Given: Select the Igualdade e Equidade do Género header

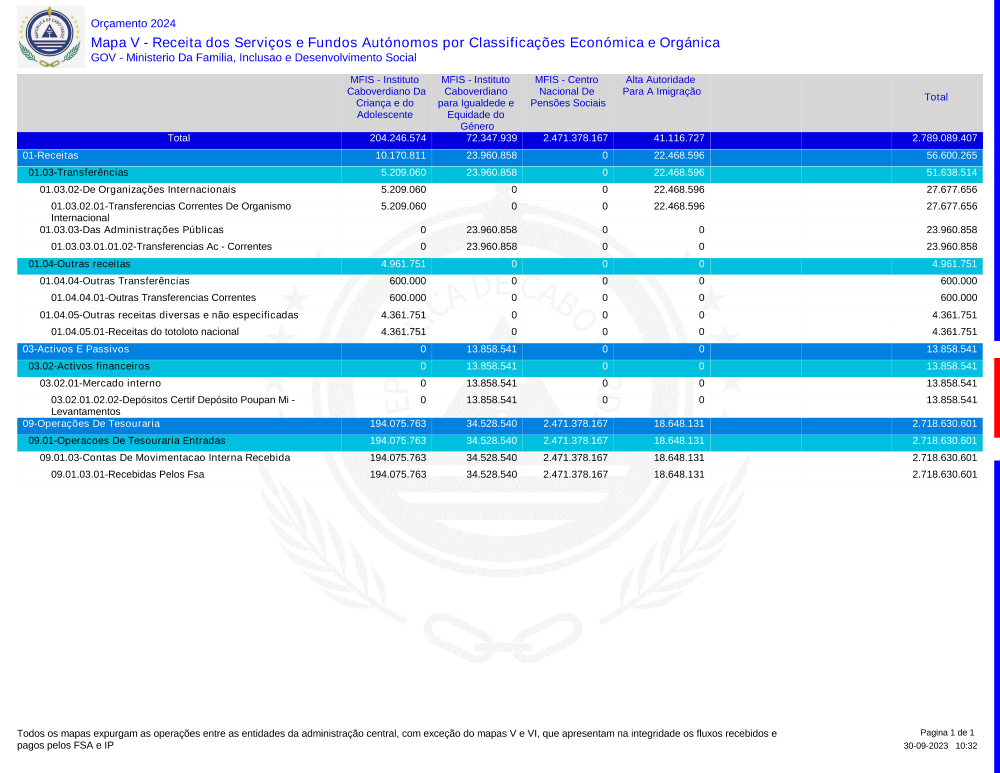Looking at the screenshot, I should click(477, 102).
